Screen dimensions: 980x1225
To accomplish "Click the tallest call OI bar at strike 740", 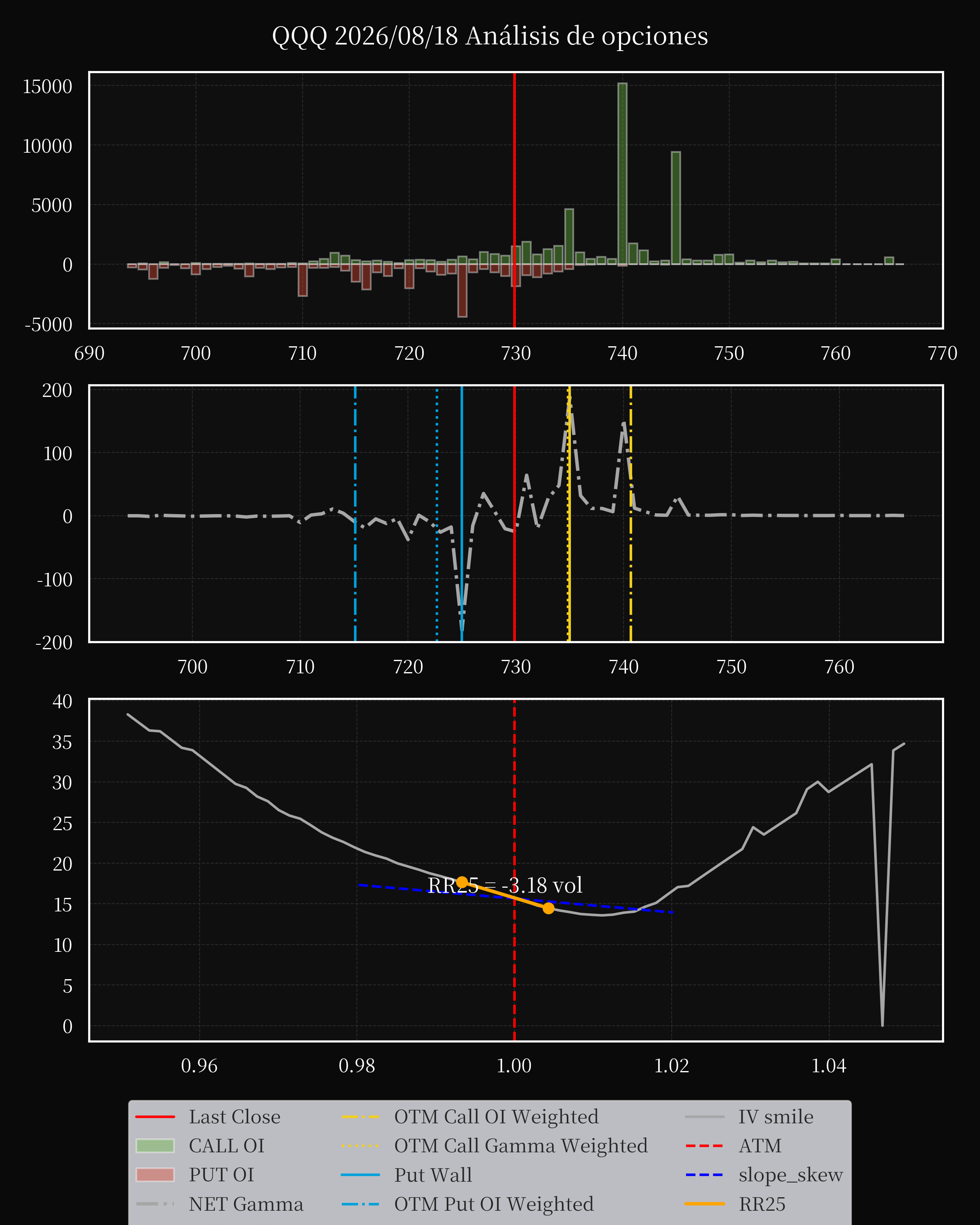I will click(x=623, y=174).
